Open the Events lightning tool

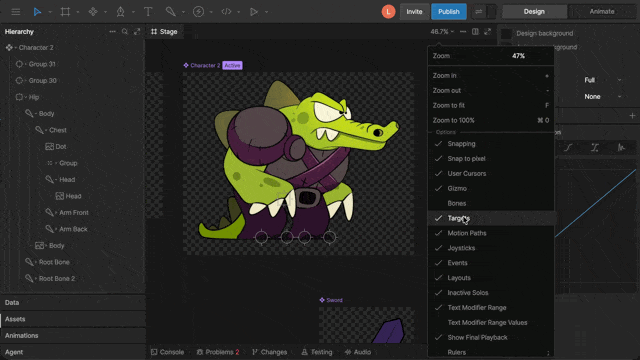pos(198,11)
